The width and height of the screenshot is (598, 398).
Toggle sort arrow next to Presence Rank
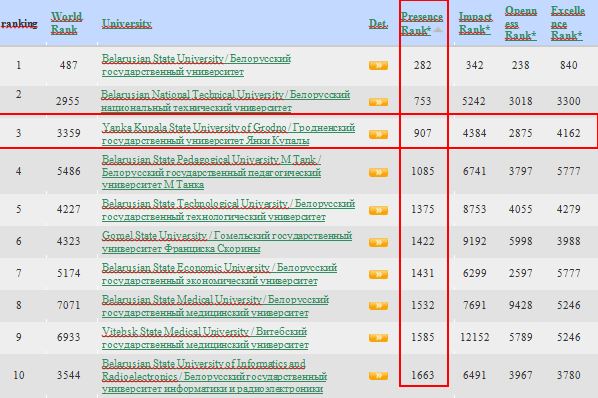click(438, 29)
